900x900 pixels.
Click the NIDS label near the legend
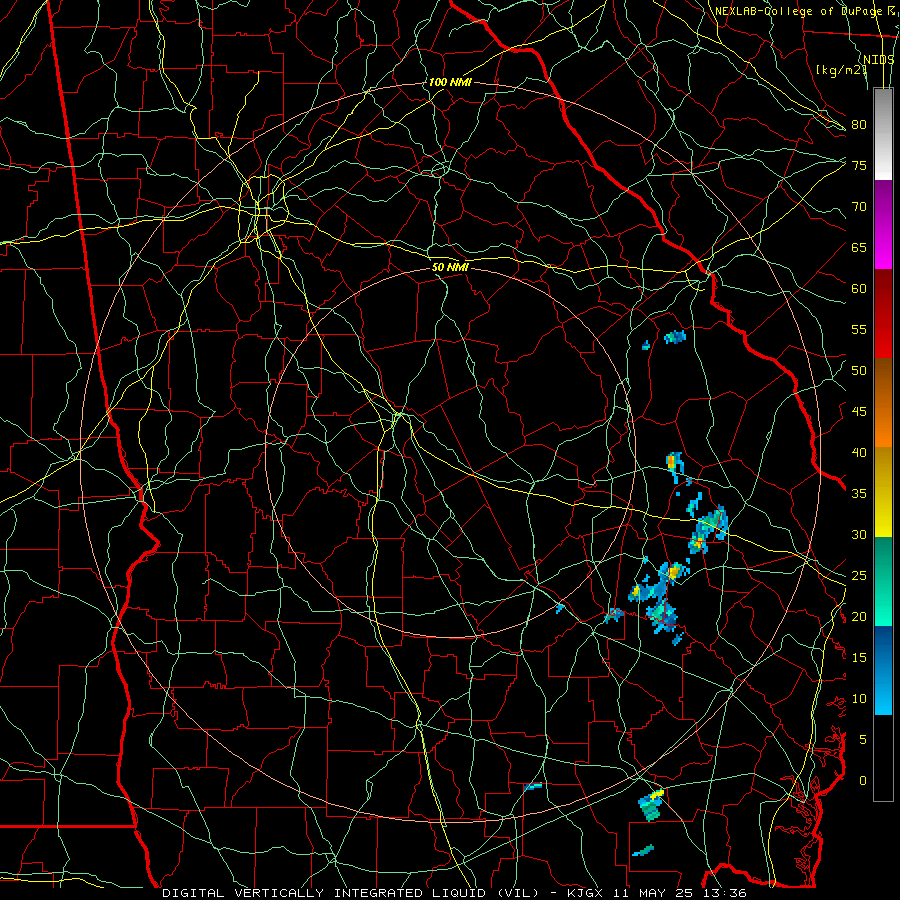coord(879,59)
